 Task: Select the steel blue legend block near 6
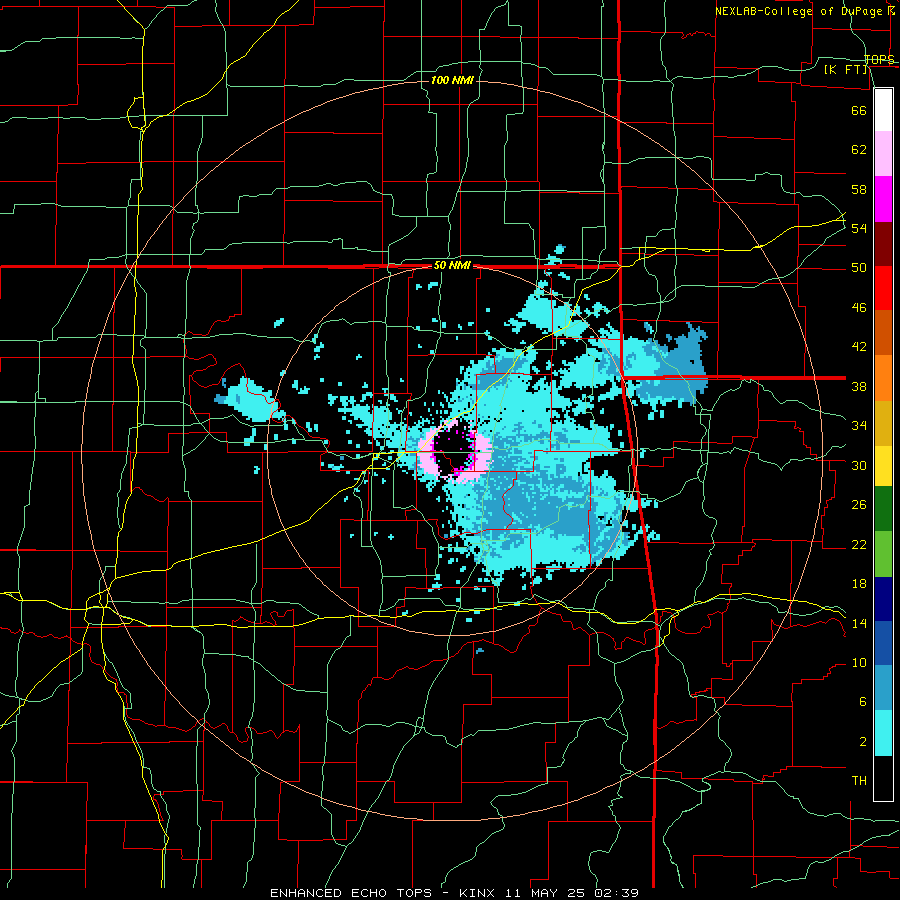coord(883,688)
